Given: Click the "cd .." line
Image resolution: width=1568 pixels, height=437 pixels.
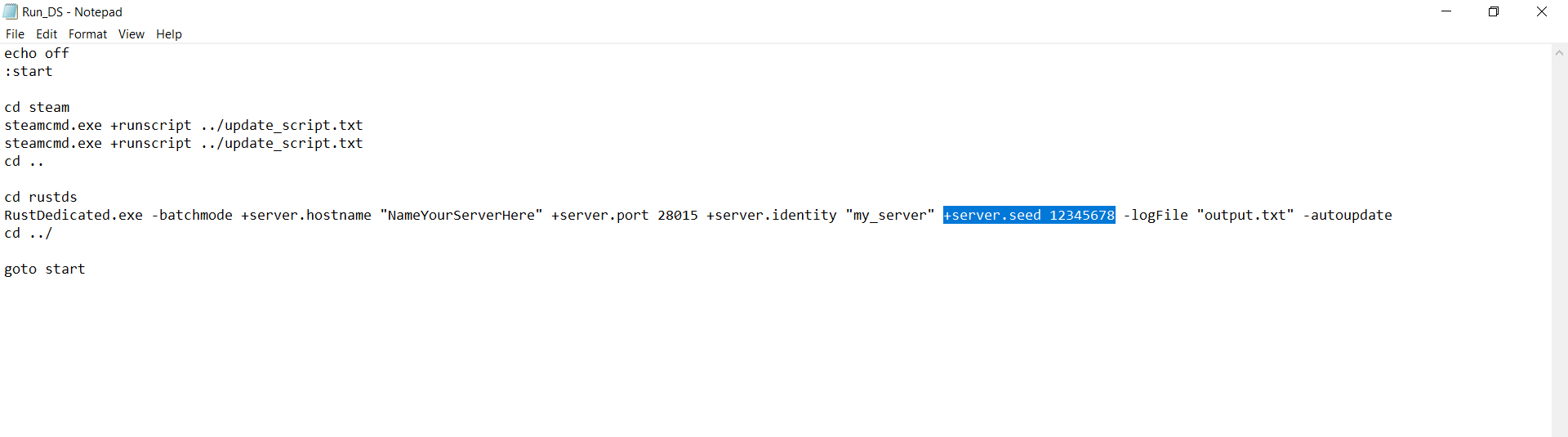Looking at the screenshot, I should (24, 161).
